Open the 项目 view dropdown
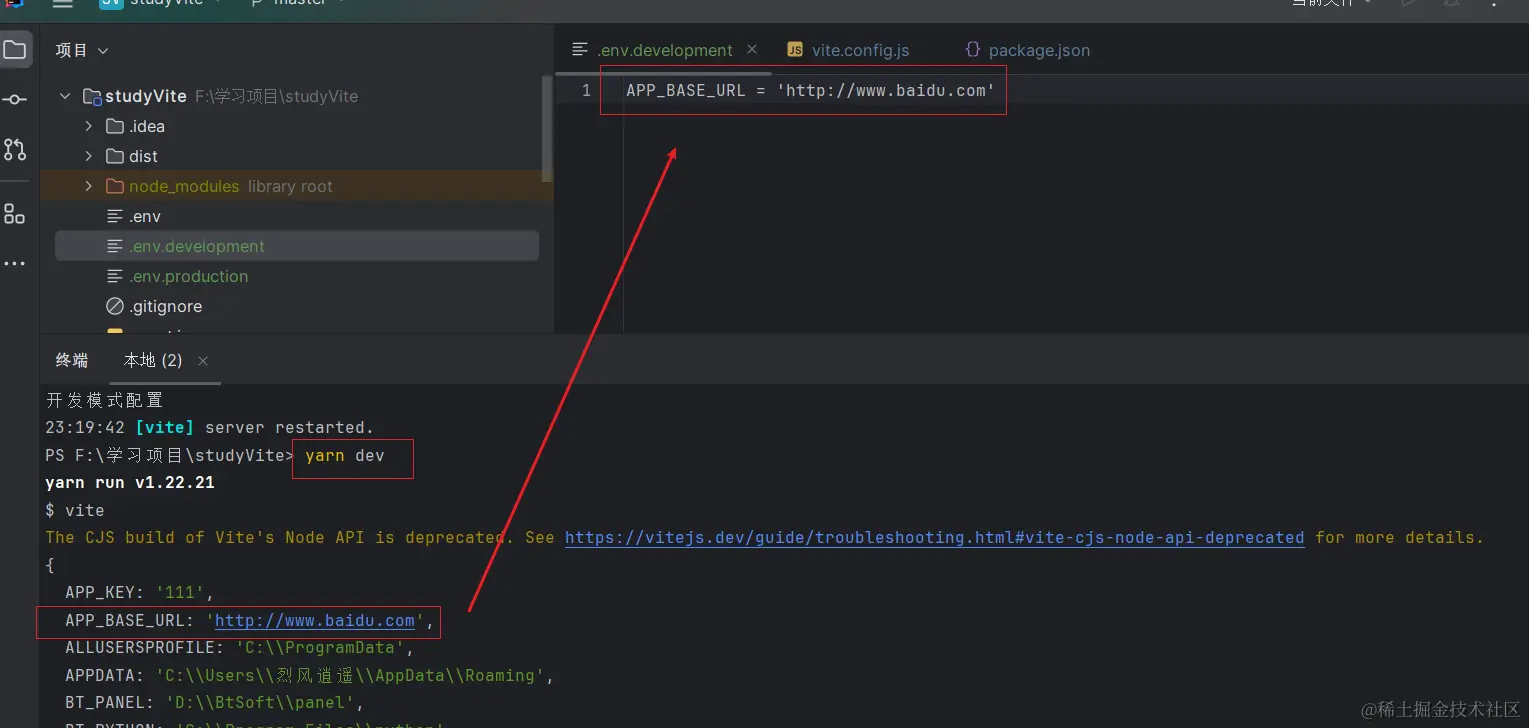1529x728 pixels. click(x=82, y=50)
